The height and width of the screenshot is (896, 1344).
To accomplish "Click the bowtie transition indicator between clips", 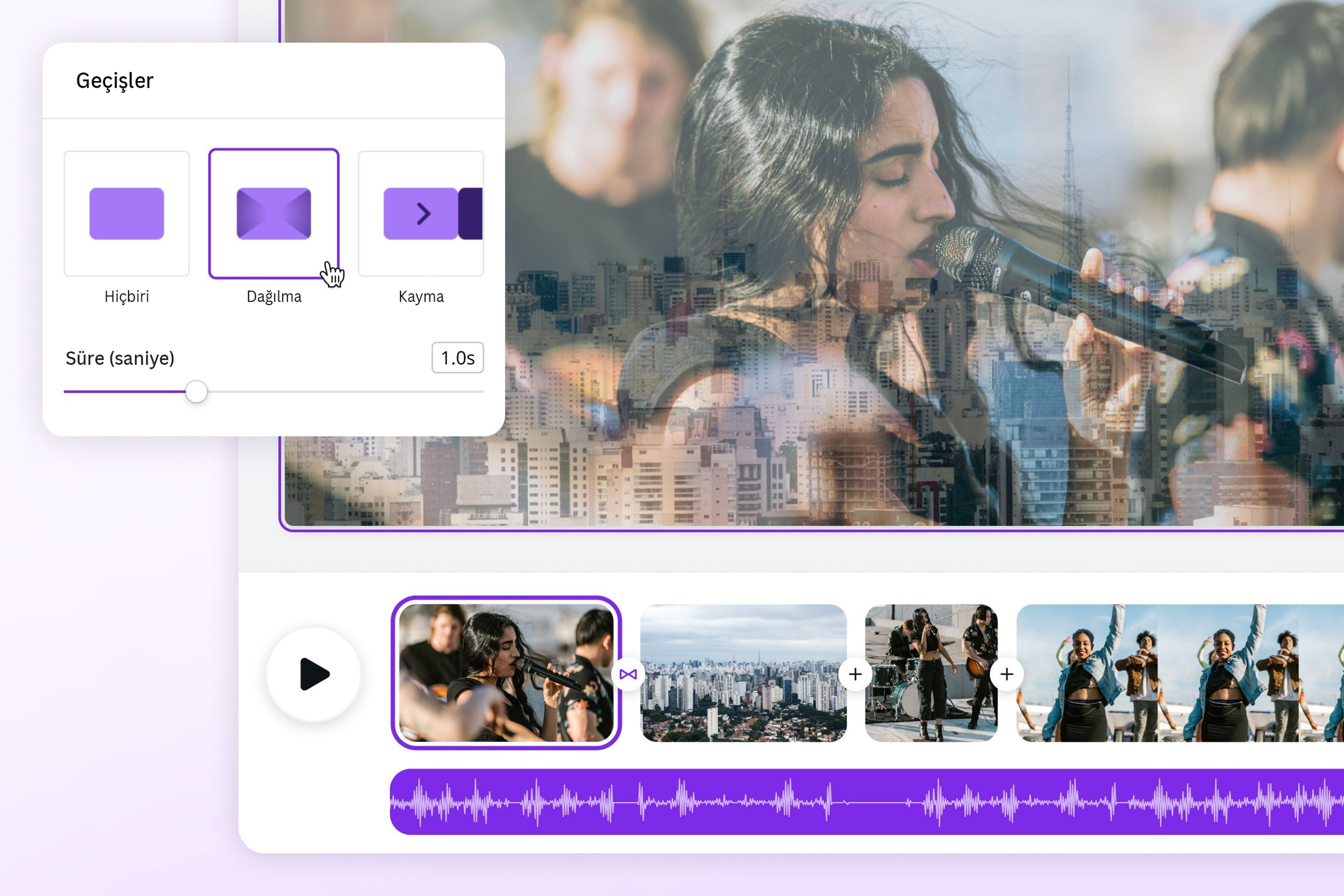I will tap(629, 674).
